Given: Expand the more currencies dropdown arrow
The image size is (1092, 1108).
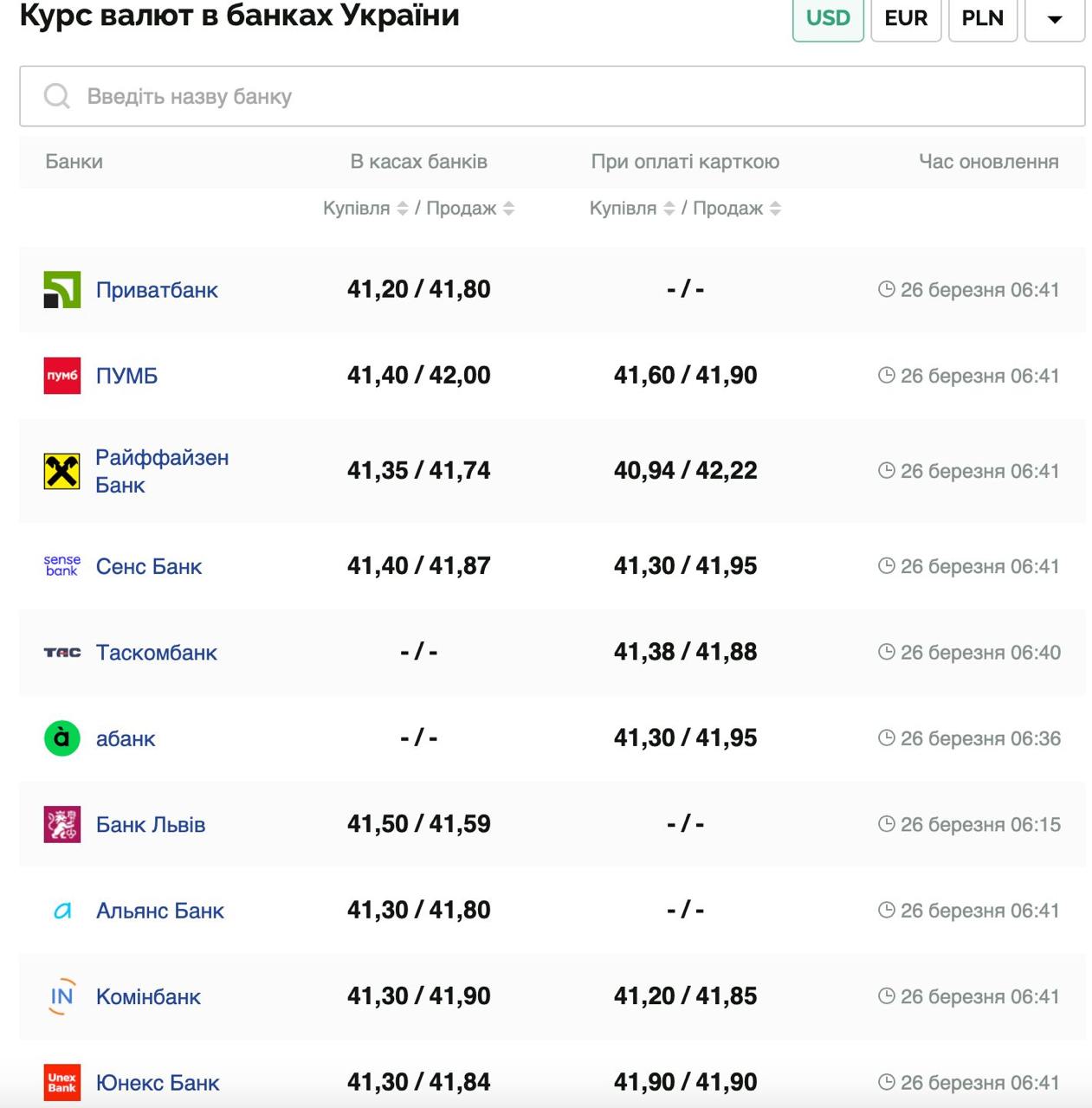Looking at the screenshot, I should (x=1054, y=19).
